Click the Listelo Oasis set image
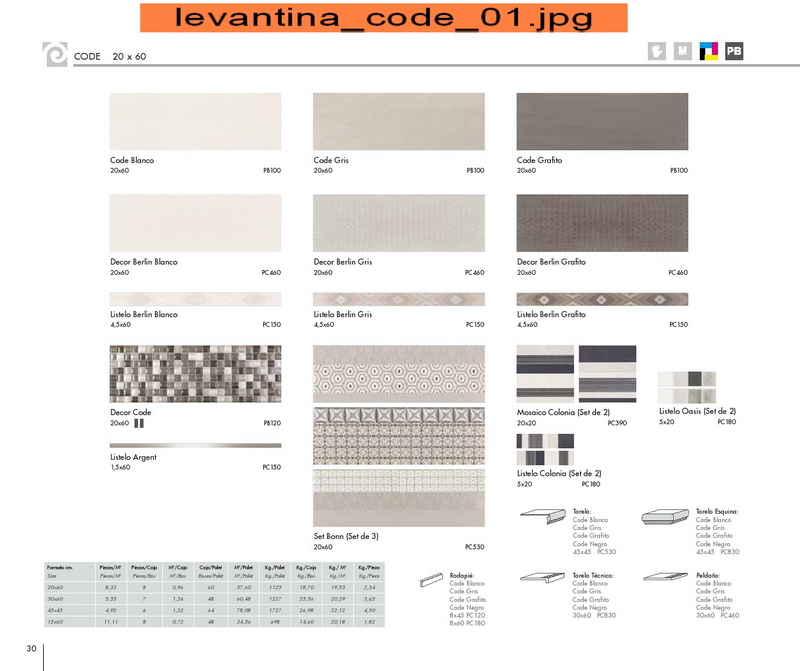Viewport: 800px width, 671px height. coord(687,387)
